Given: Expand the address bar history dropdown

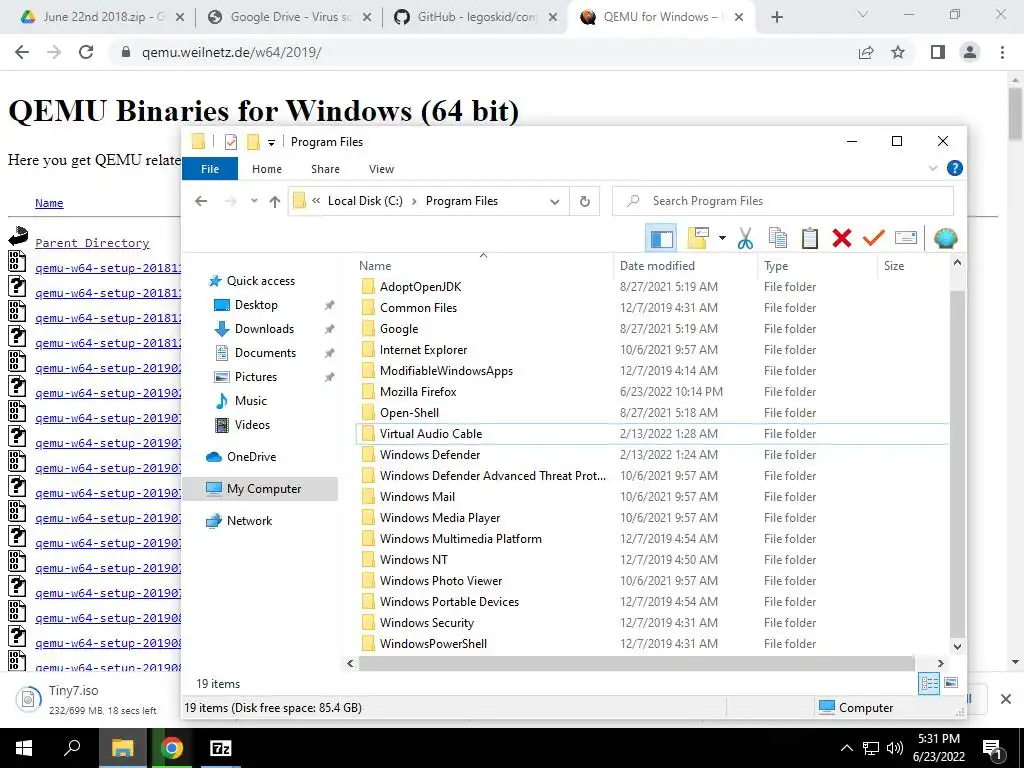Looking at the screenshot, I should click(554, 202).
